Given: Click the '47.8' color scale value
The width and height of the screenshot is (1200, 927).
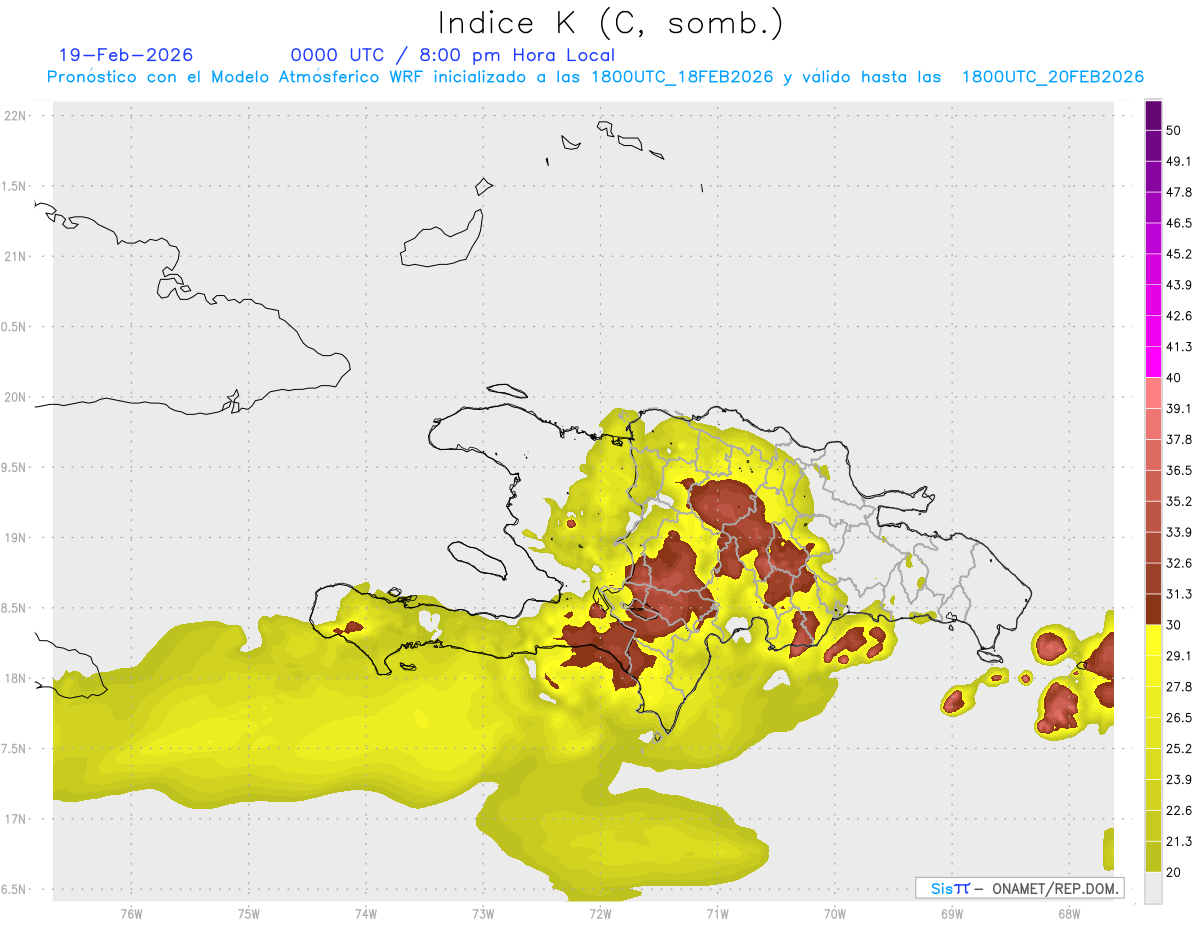Looking at the screenshot, I should tap(1179, 192).
